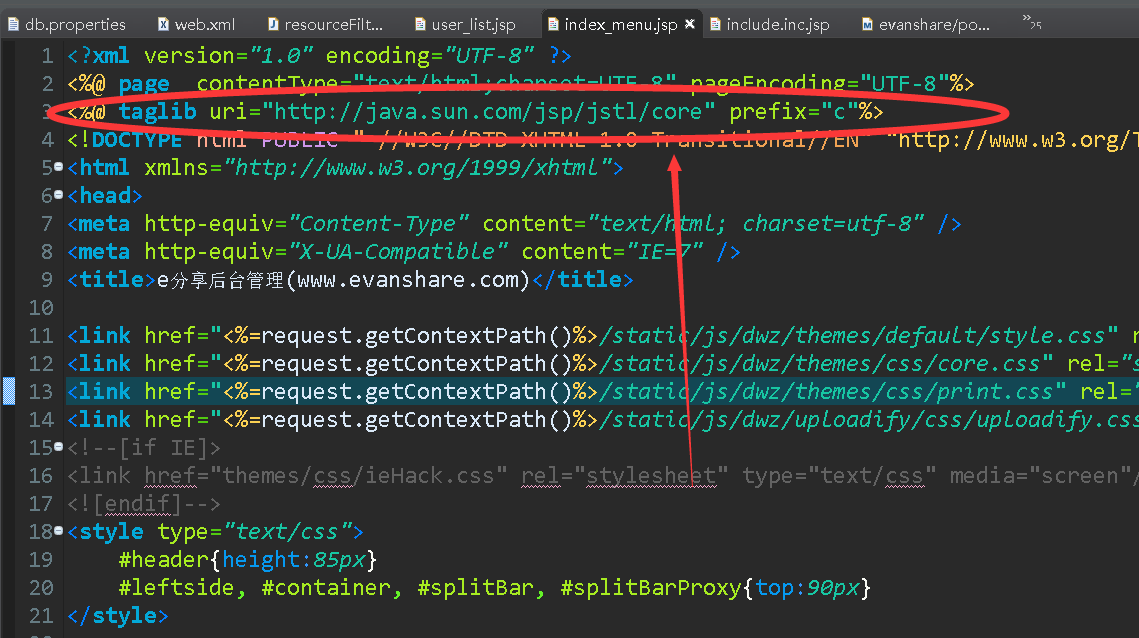Open the web.xml editor tab
The image size is (1139, 638).
[197, 24]
